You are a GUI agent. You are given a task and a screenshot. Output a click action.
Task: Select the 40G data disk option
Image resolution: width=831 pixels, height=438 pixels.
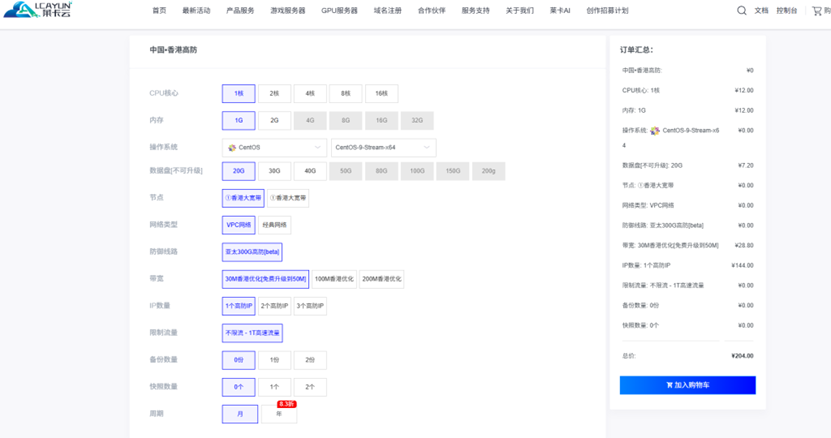tap(310, 171)
